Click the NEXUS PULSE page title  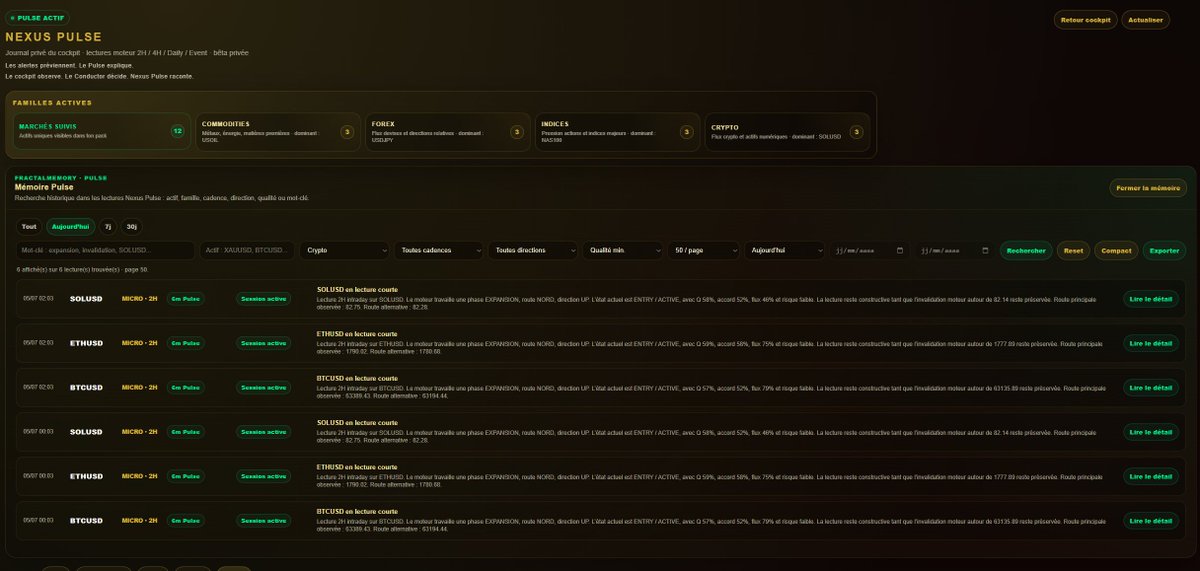click(53, 37)
